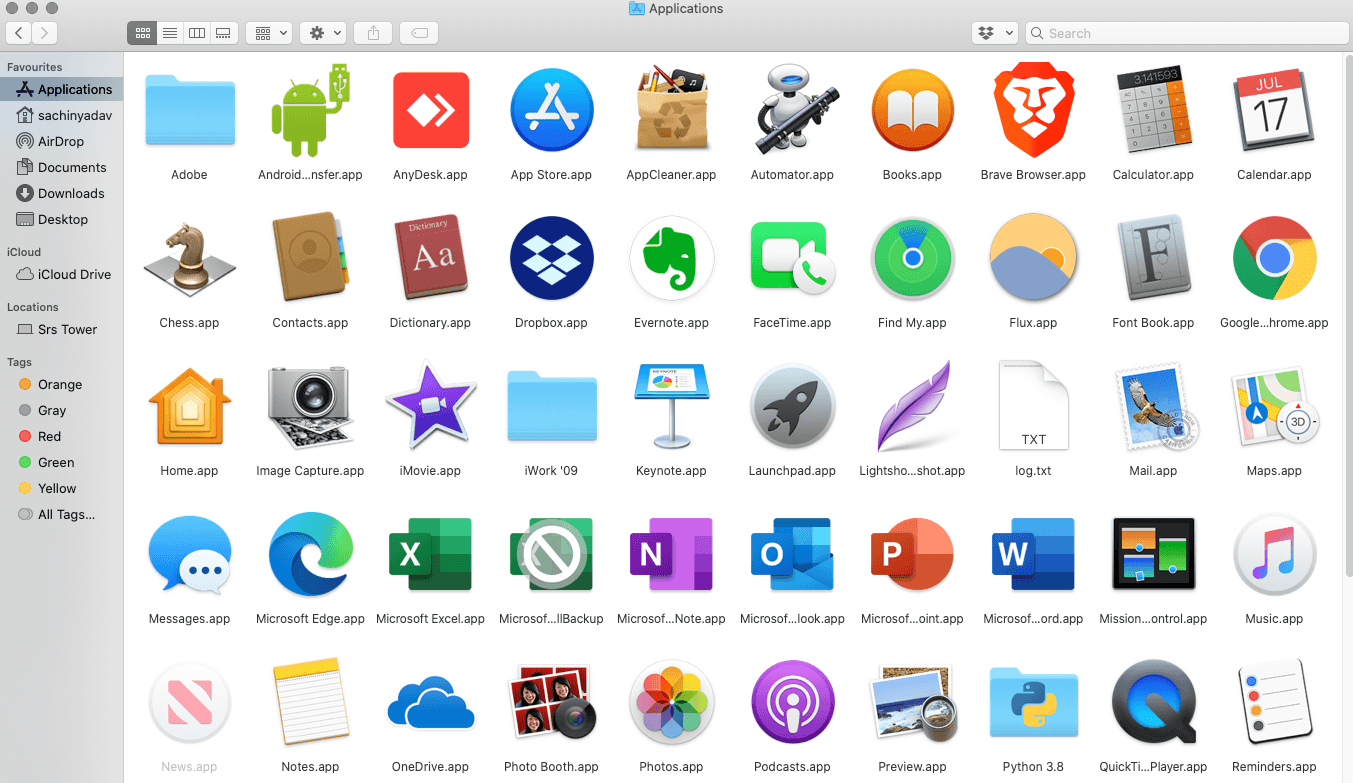Click the Dictionary app icon

point(431,258)
